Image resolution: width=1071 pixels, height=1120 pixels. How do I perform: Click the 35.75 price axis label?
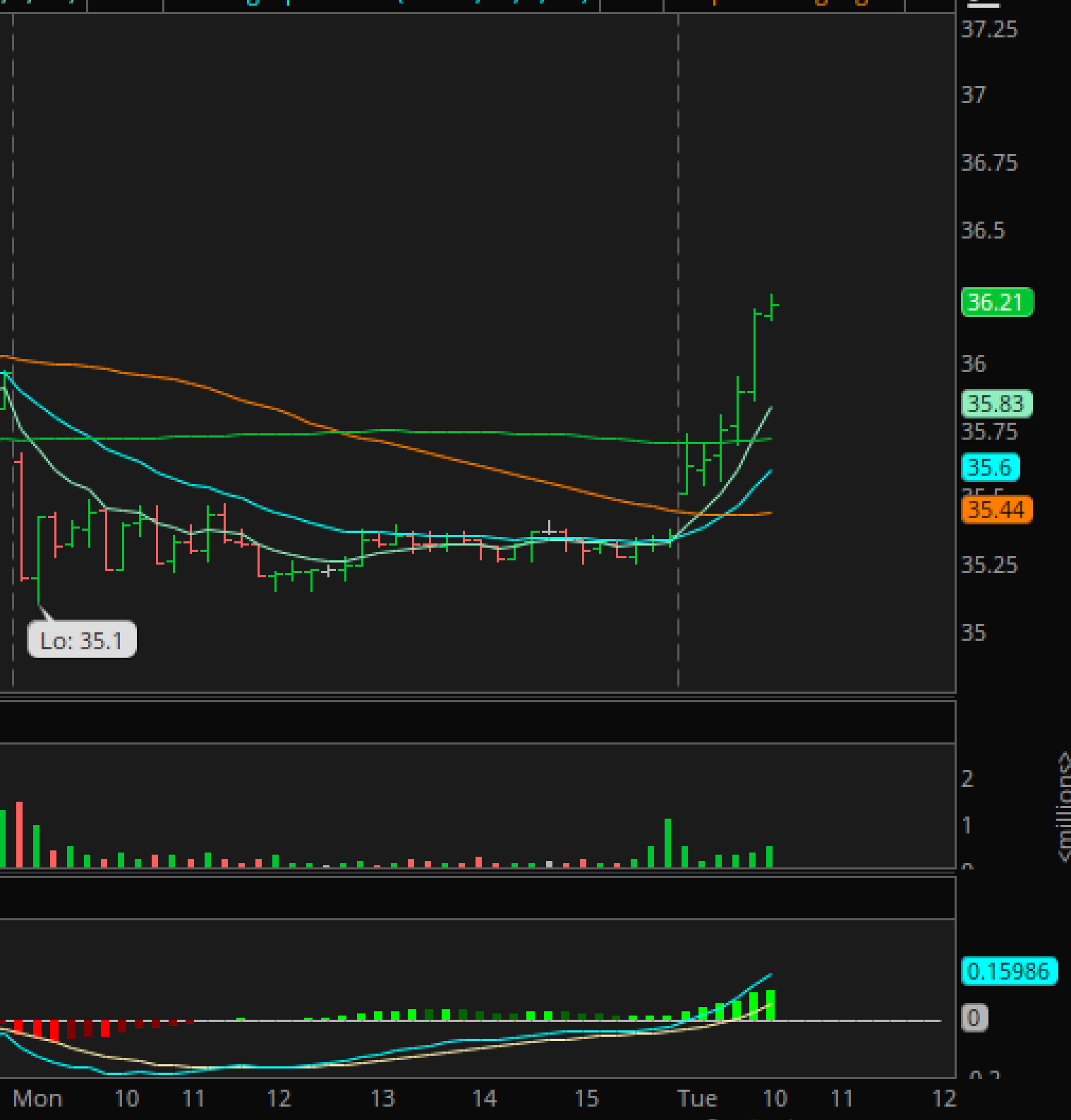[x=990, y=431]
